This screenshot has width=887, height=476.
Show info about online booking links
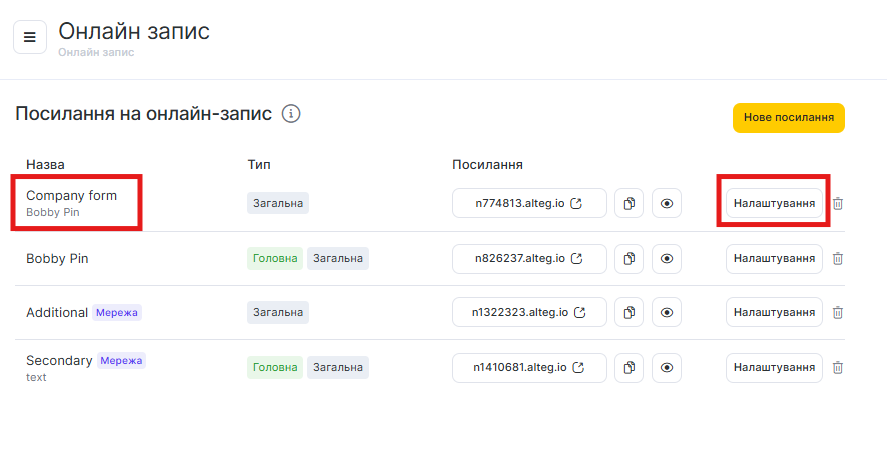291,114
